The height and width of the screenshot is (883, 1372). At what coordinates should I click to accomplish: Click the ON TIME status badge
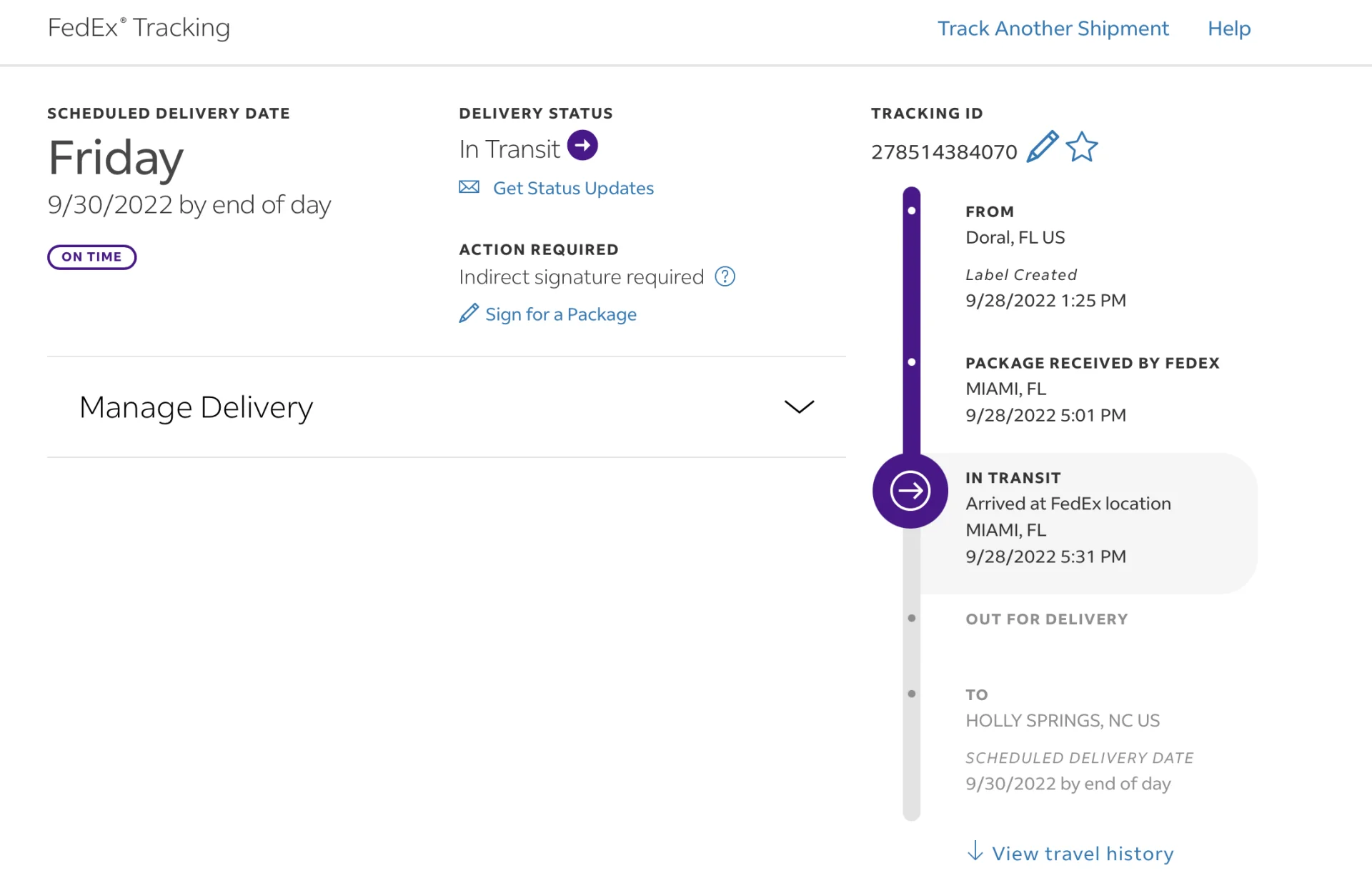click(x=91, y=257)
